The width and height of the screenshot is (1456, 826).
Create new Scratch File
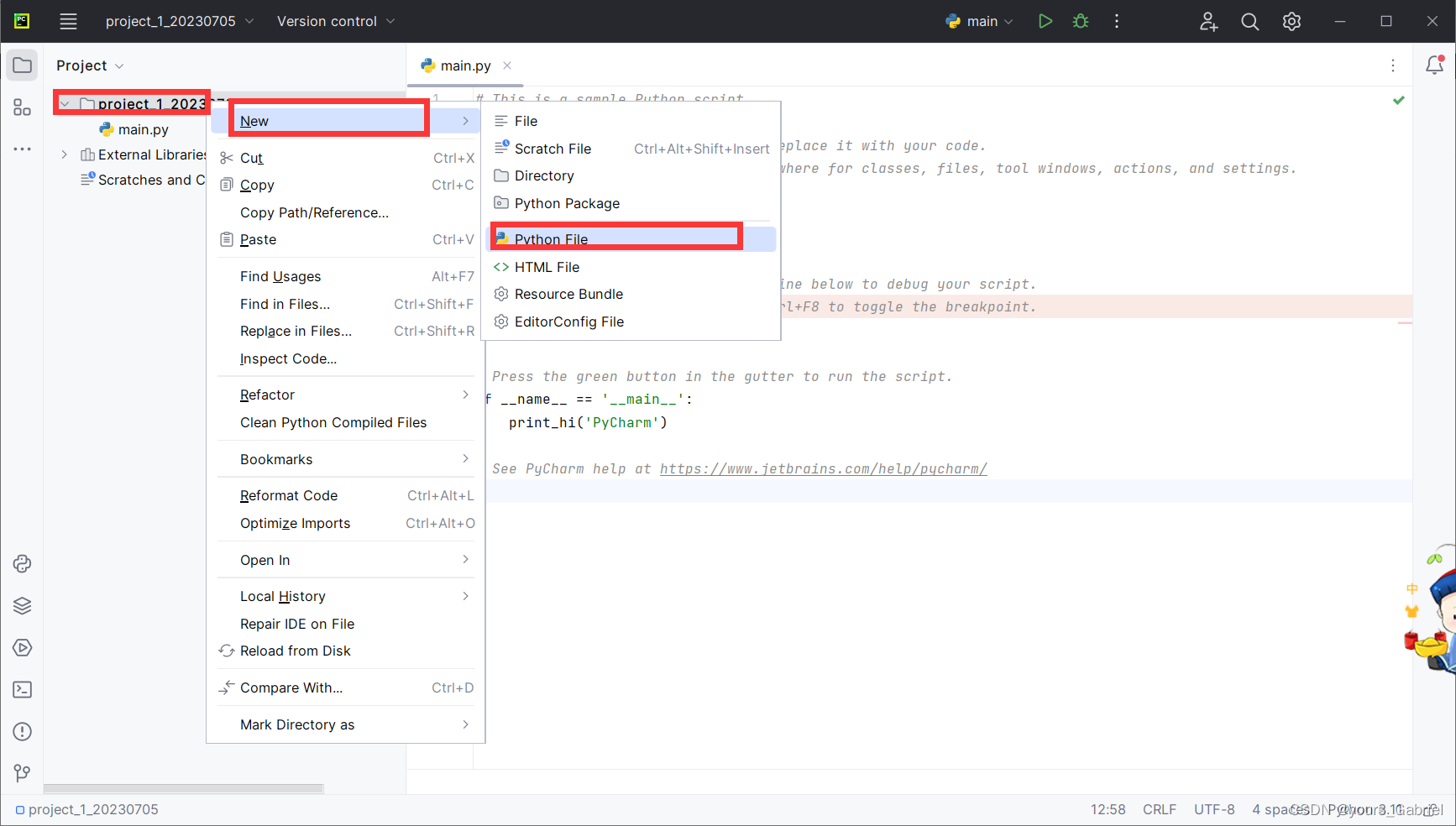pos(631,149)
